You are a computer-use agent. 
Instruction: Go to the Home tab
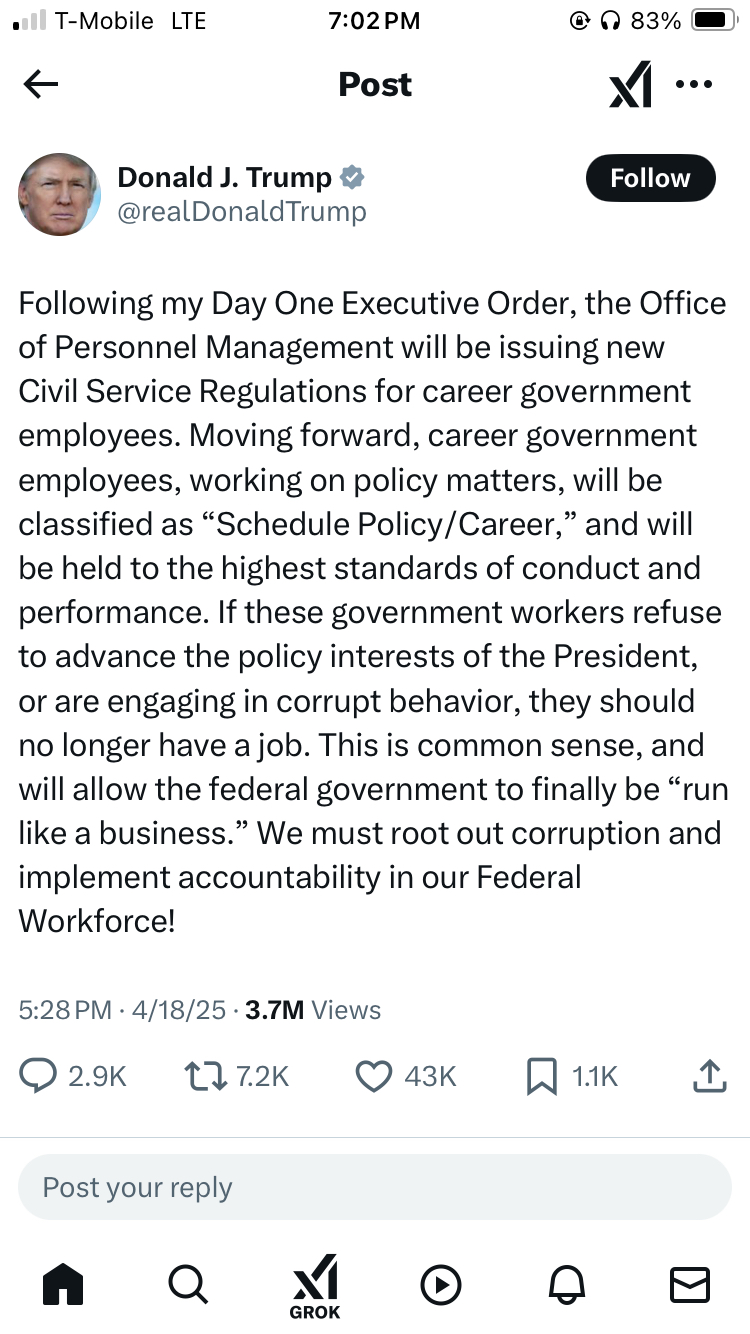coord(63,1284)
